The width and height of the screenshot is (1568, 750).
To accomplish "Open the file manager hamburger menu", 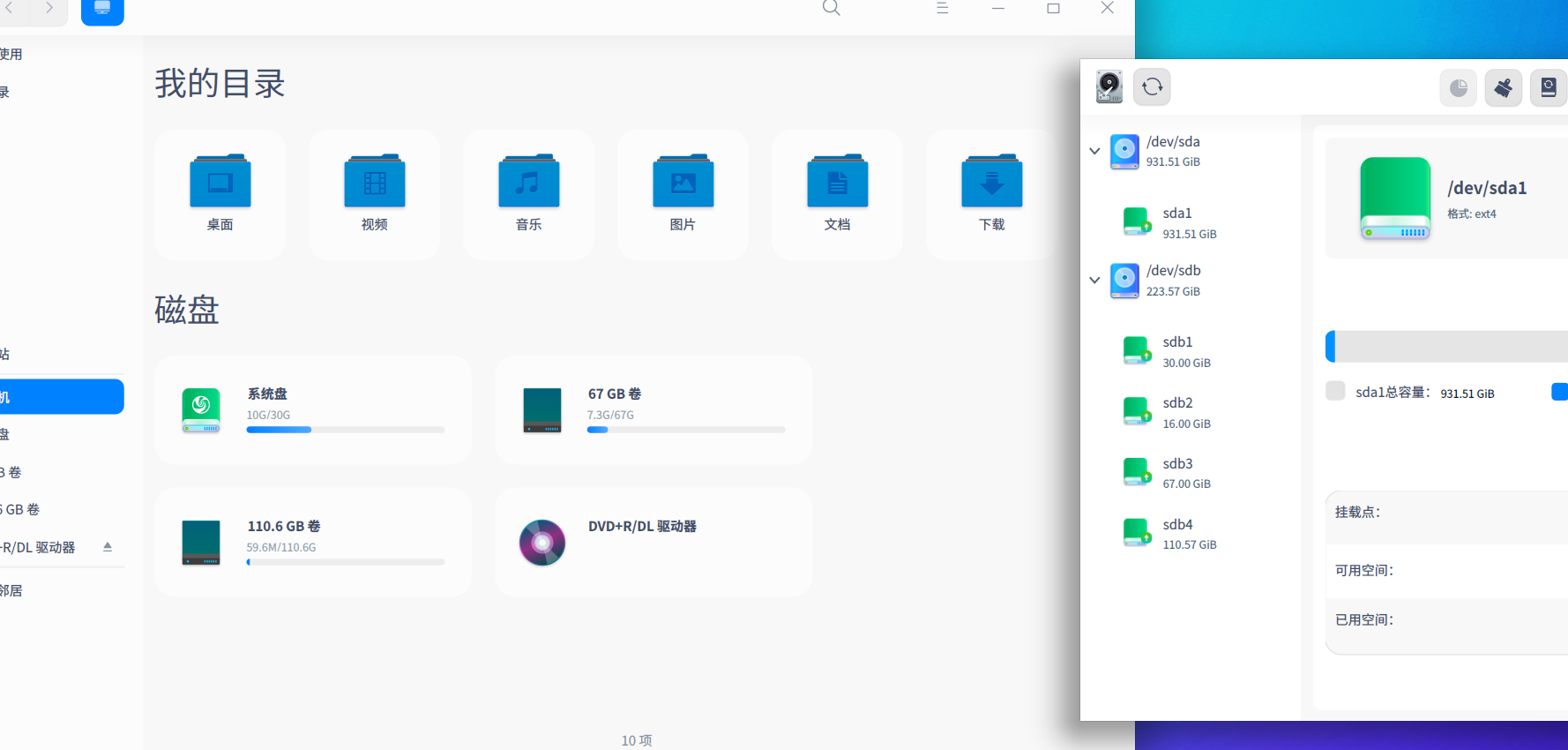I will pyautogui.click(x=942, y=8).
